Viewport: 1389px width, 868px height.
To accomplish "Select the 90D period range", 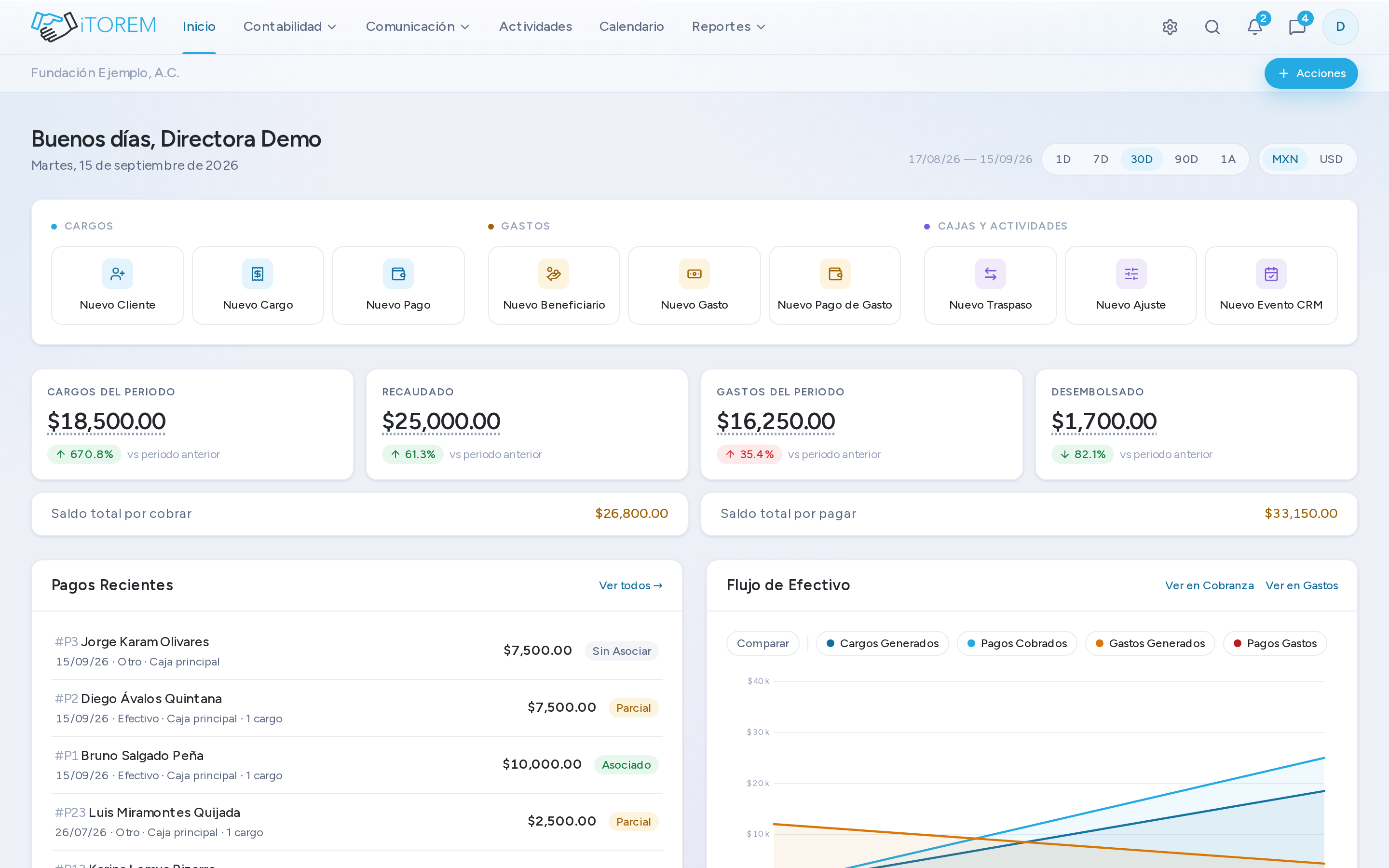I will 1186,159.
